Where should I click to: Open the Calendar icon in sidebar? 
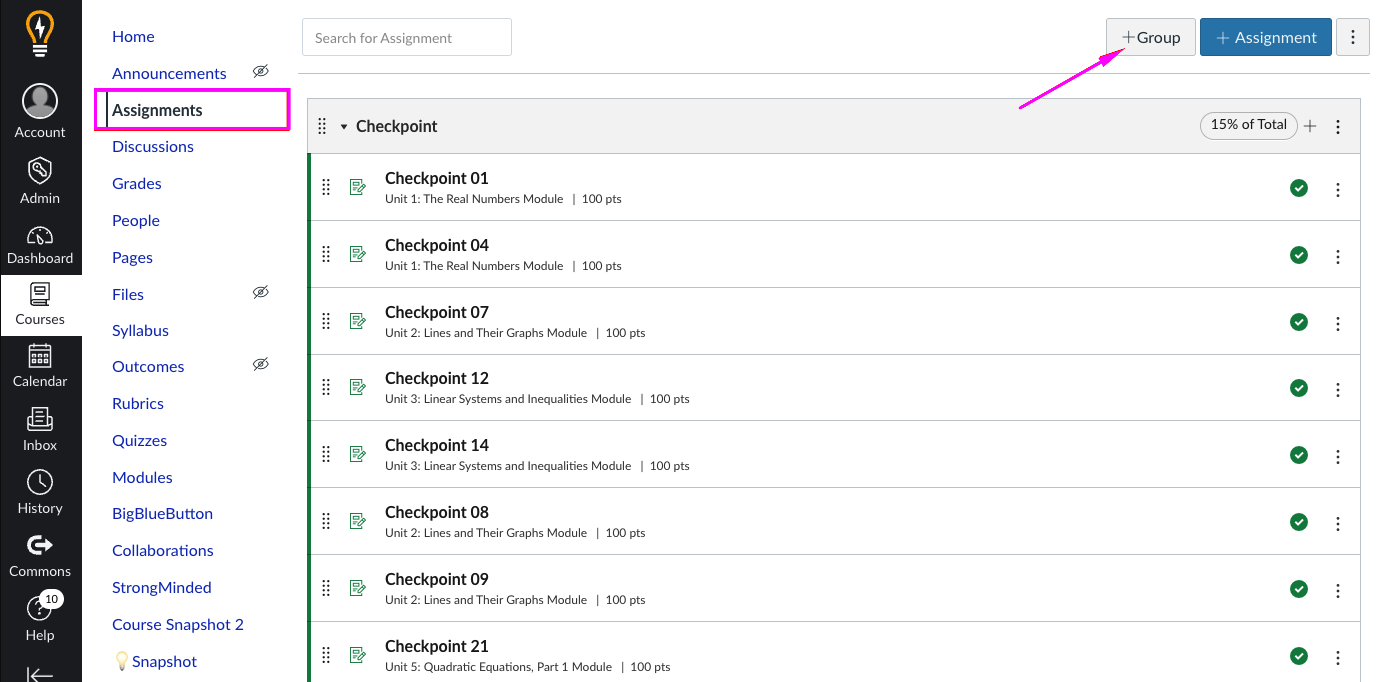tap(40, 356)
